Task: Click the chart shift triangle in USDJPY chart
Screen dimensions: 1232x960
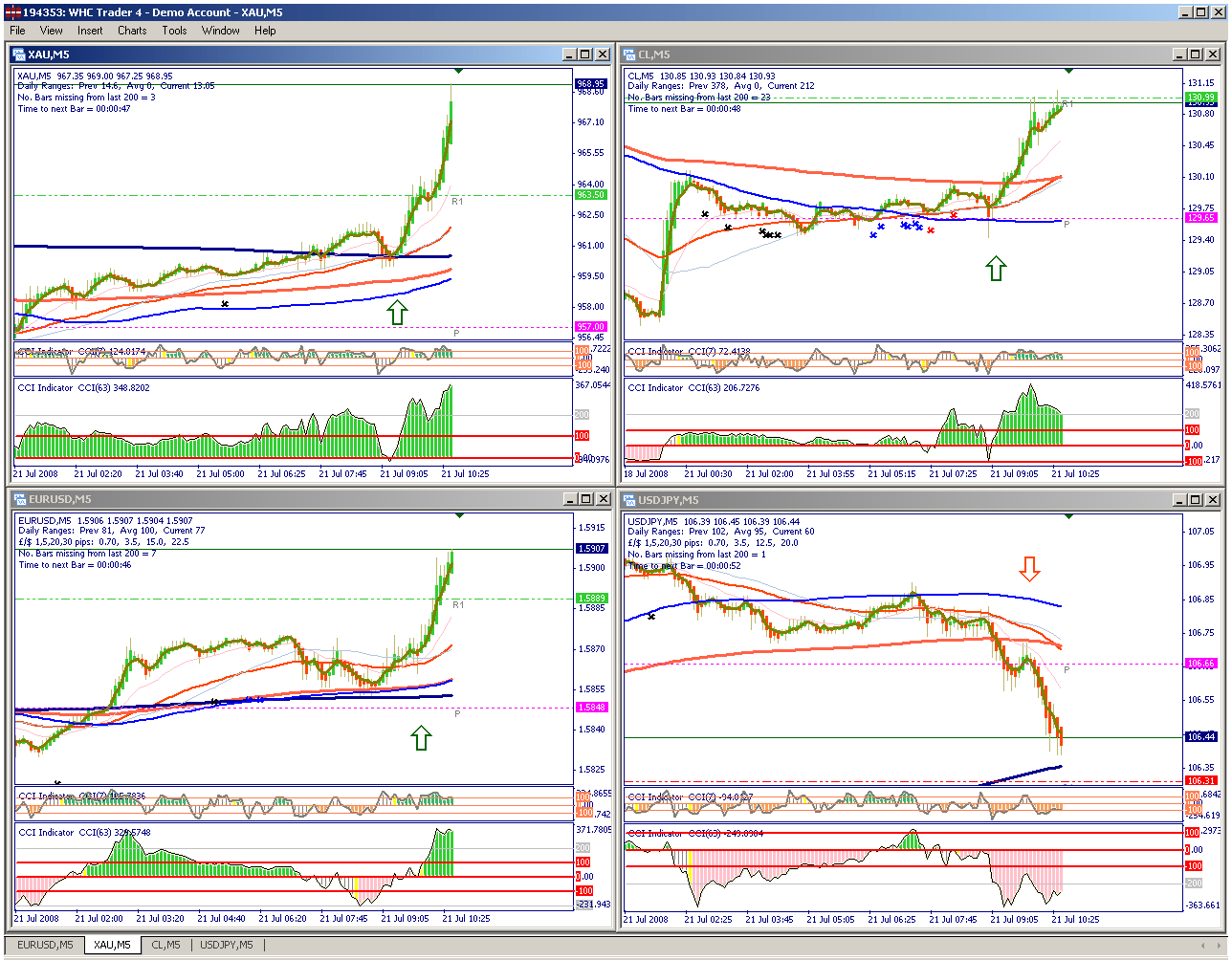Action: click(x=1069, y=516)
